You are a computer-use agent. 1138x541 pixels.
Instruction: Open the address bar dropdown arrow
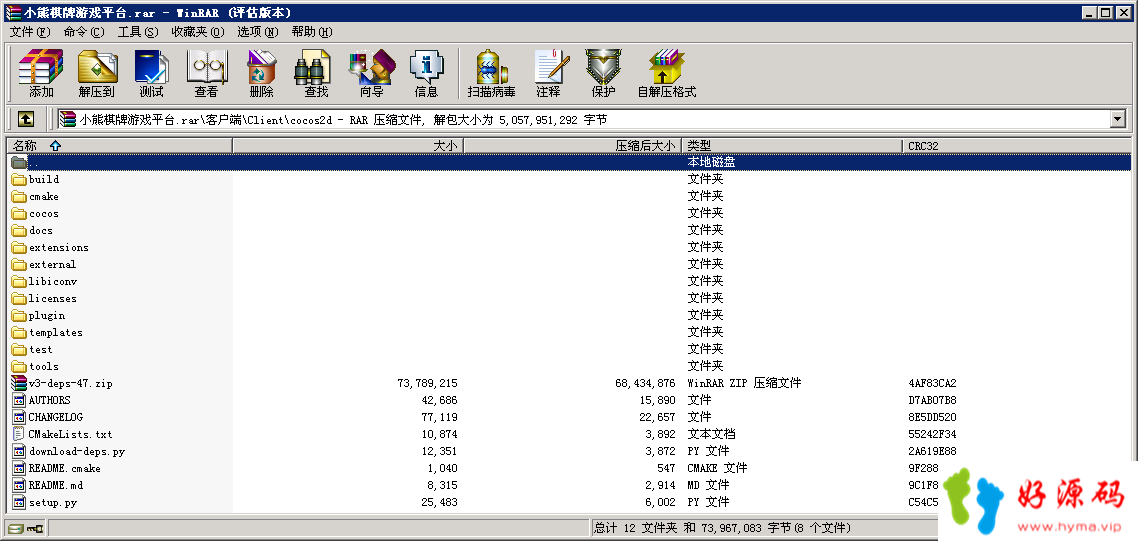(1118, 119)
